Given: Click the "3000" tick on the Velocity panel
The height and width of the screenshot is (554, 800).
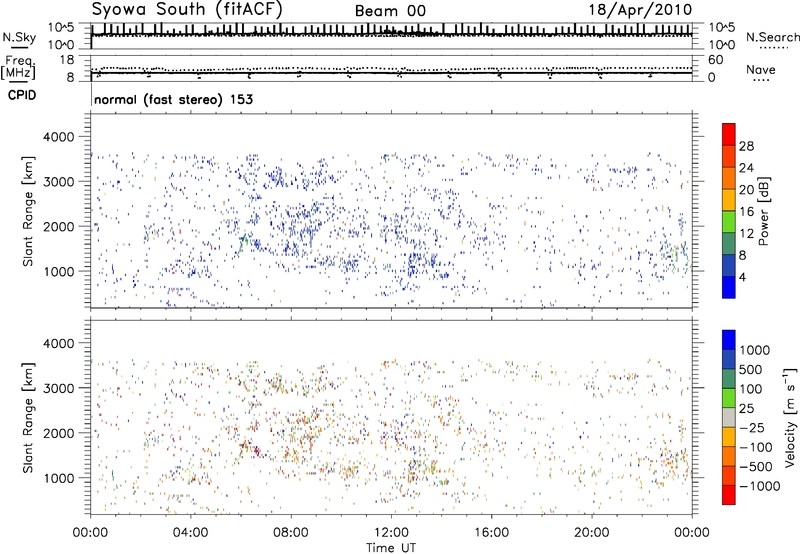Looking at the screenshot, I should (x=59, y=388).
